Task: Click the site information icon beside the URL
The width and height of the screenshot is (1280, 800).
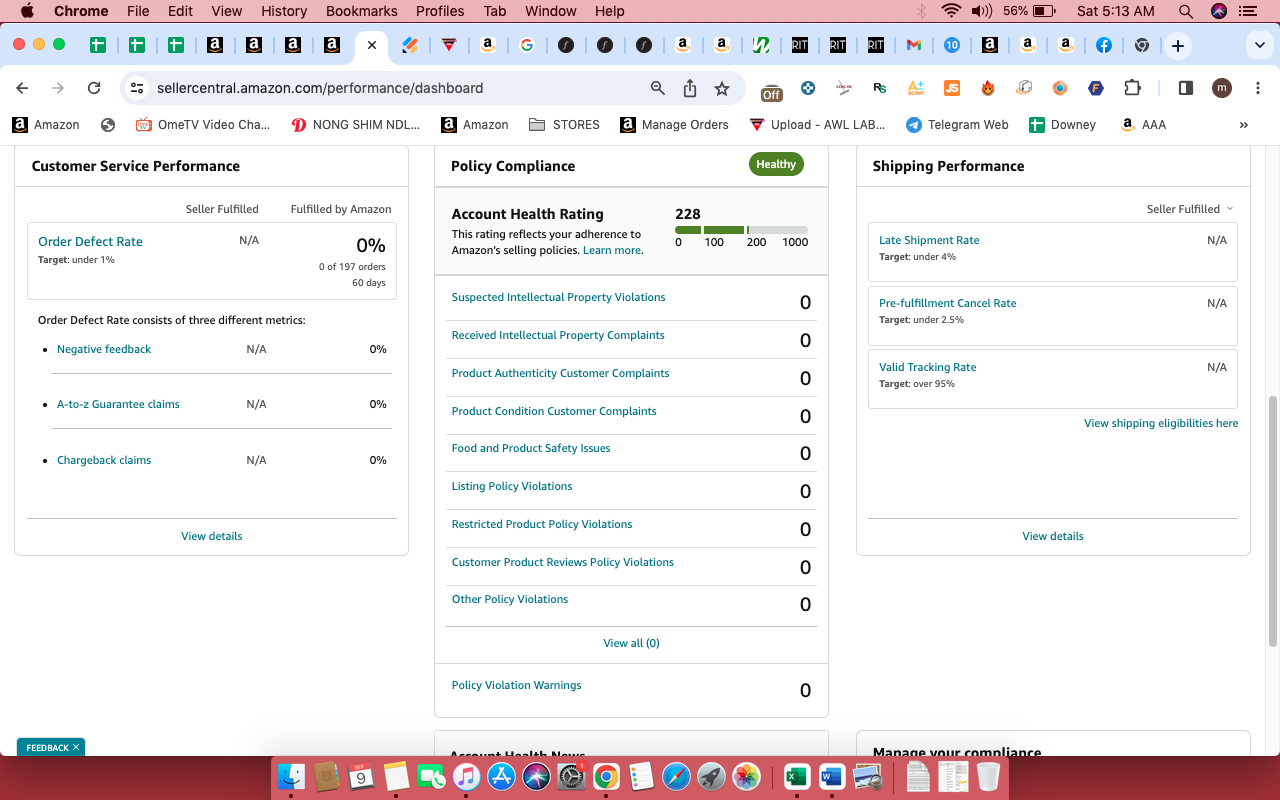Action: coord(138,88)
